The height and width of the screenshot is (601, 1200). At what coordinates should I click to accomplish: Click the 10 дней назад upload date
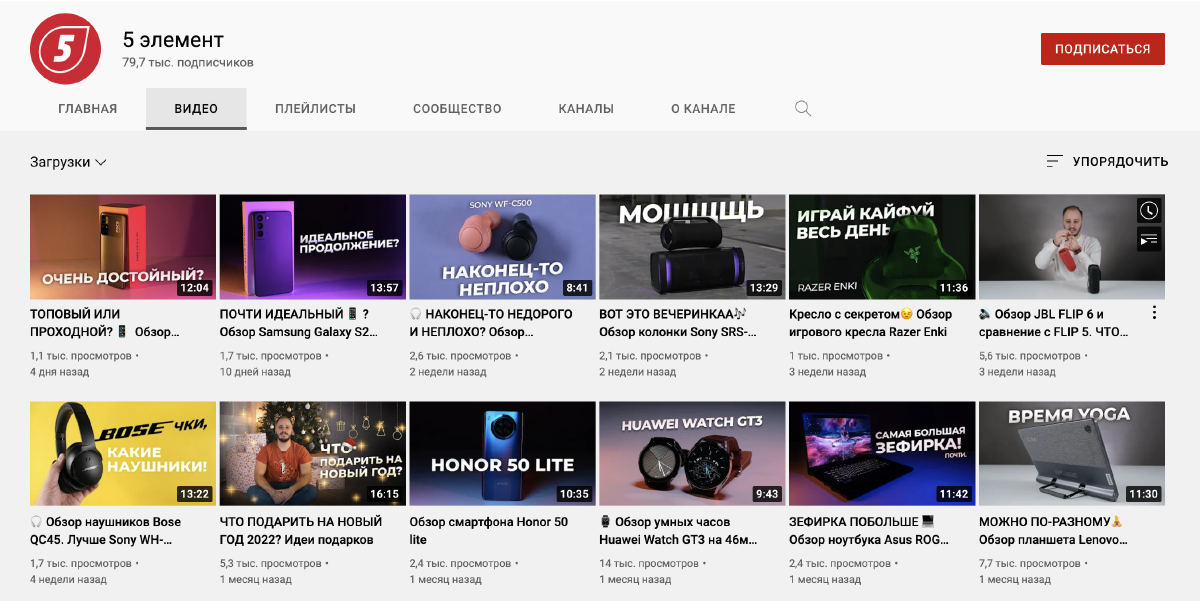click(x=255, y=372)
